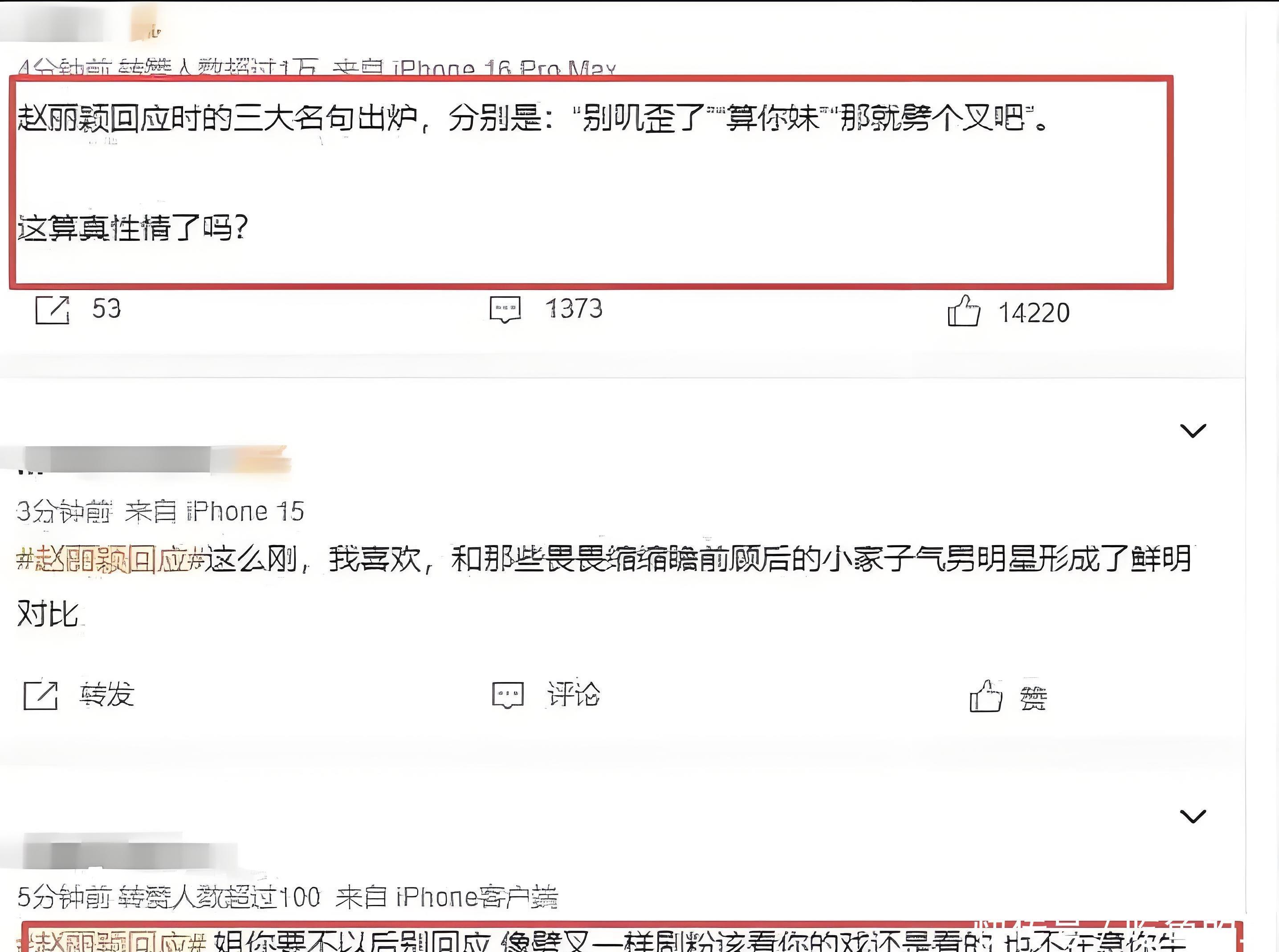Click the 1373 comment count
This screenshot has height=952, width=1279.
(x=574, y=309)
